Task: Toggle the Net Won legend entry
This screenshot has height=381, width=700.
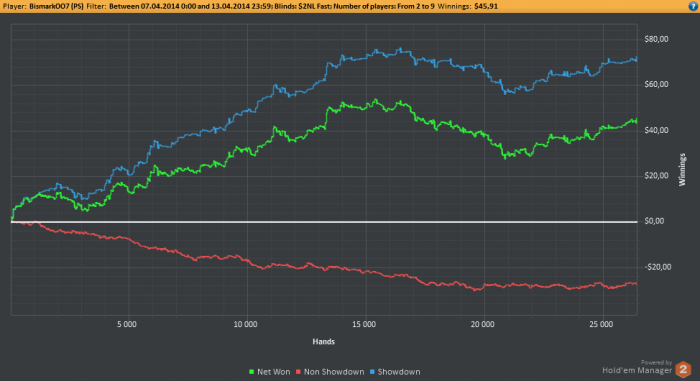Action: pos(270,372)
